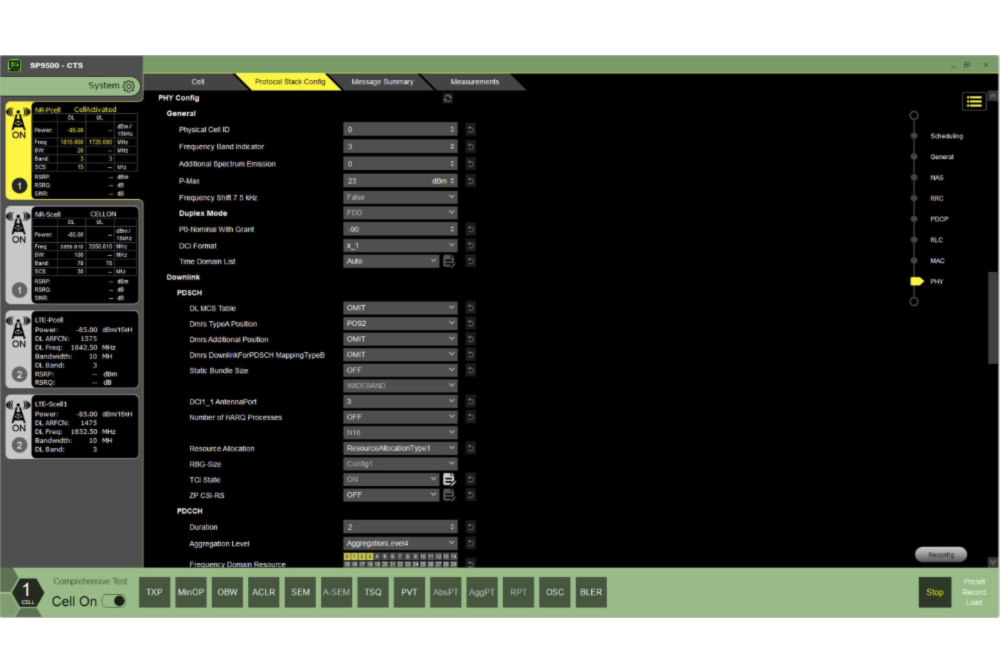1000x672 pixels.
Task: Open the Measurements tab
Action: [474, 82]
